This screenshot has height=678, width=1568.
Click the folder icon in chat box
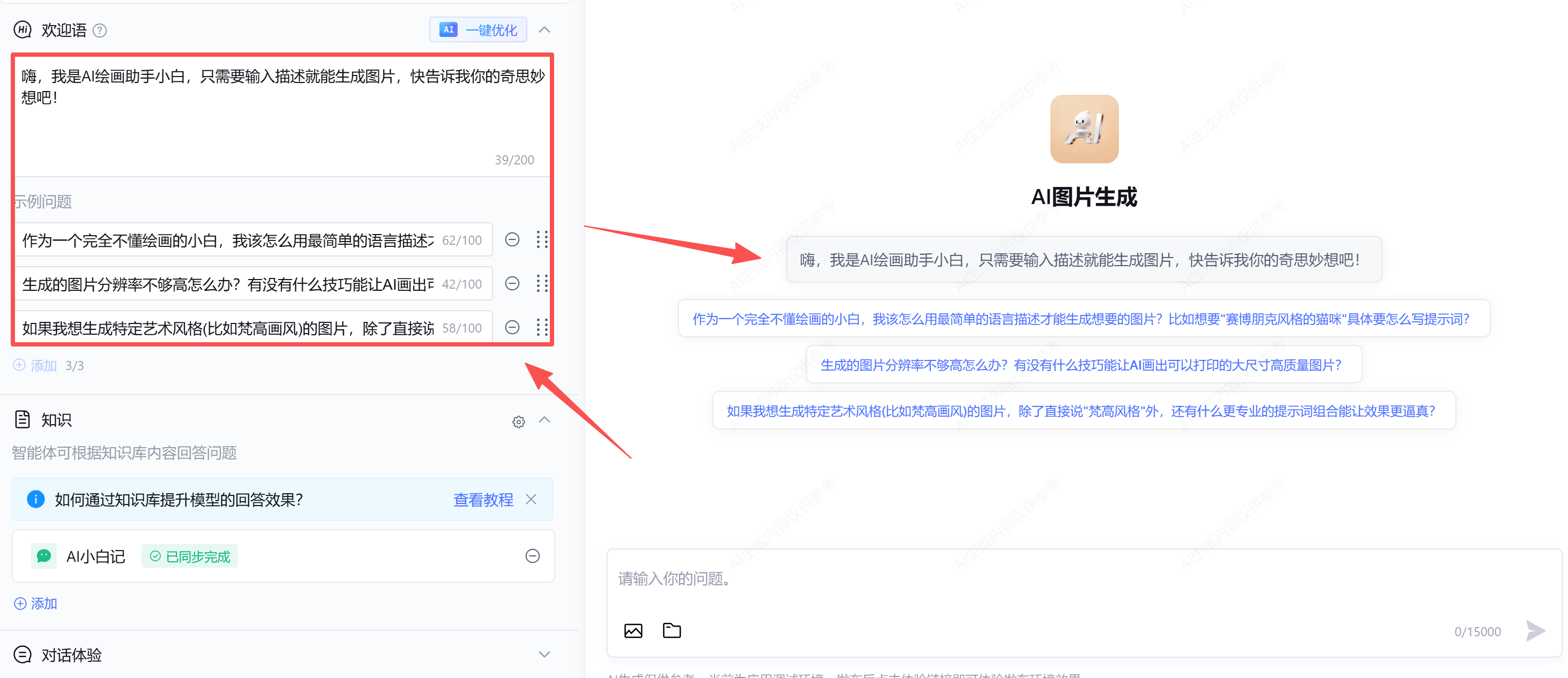click(x=671, y=630)
